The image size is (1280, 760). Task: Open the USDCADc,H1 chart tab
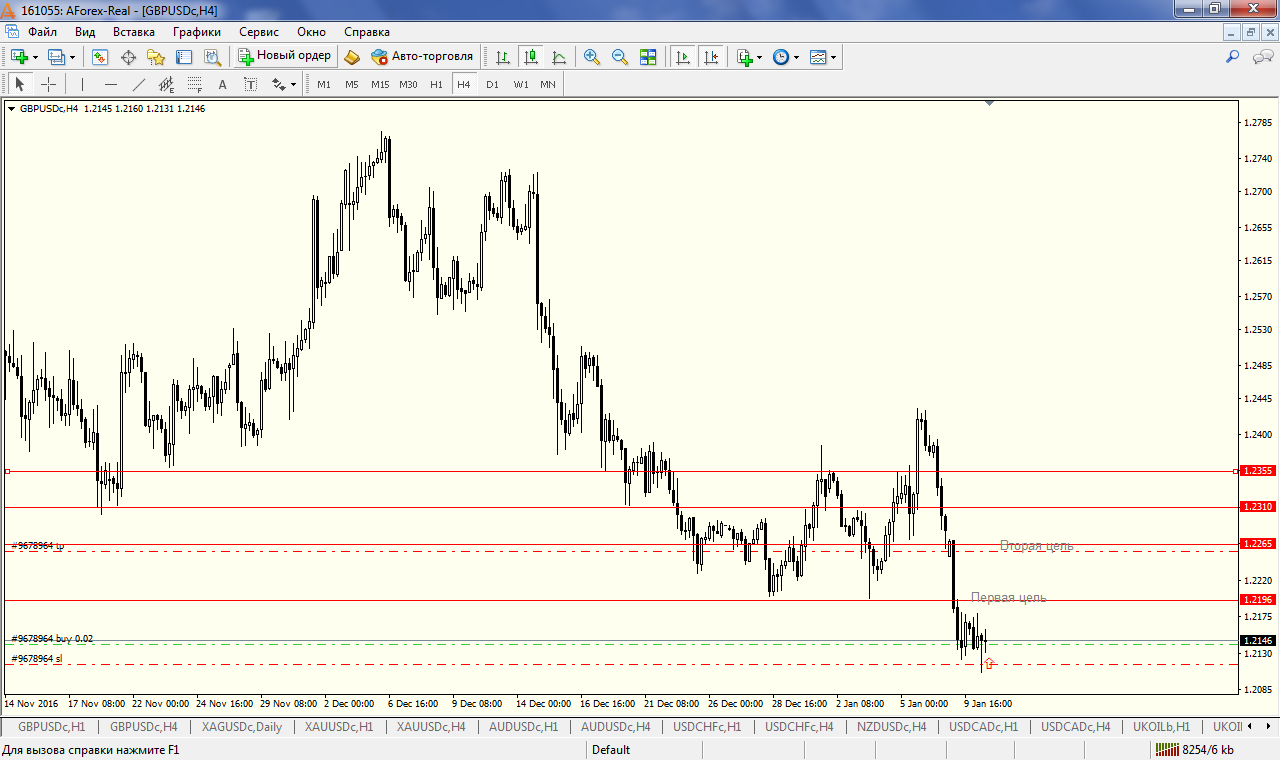[984, 727]
